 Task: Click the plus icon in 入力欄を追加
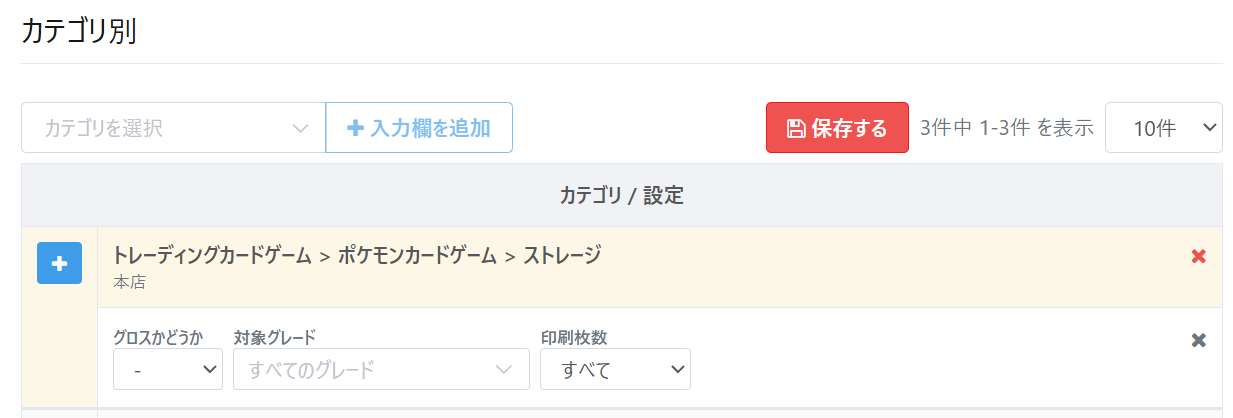355,128
